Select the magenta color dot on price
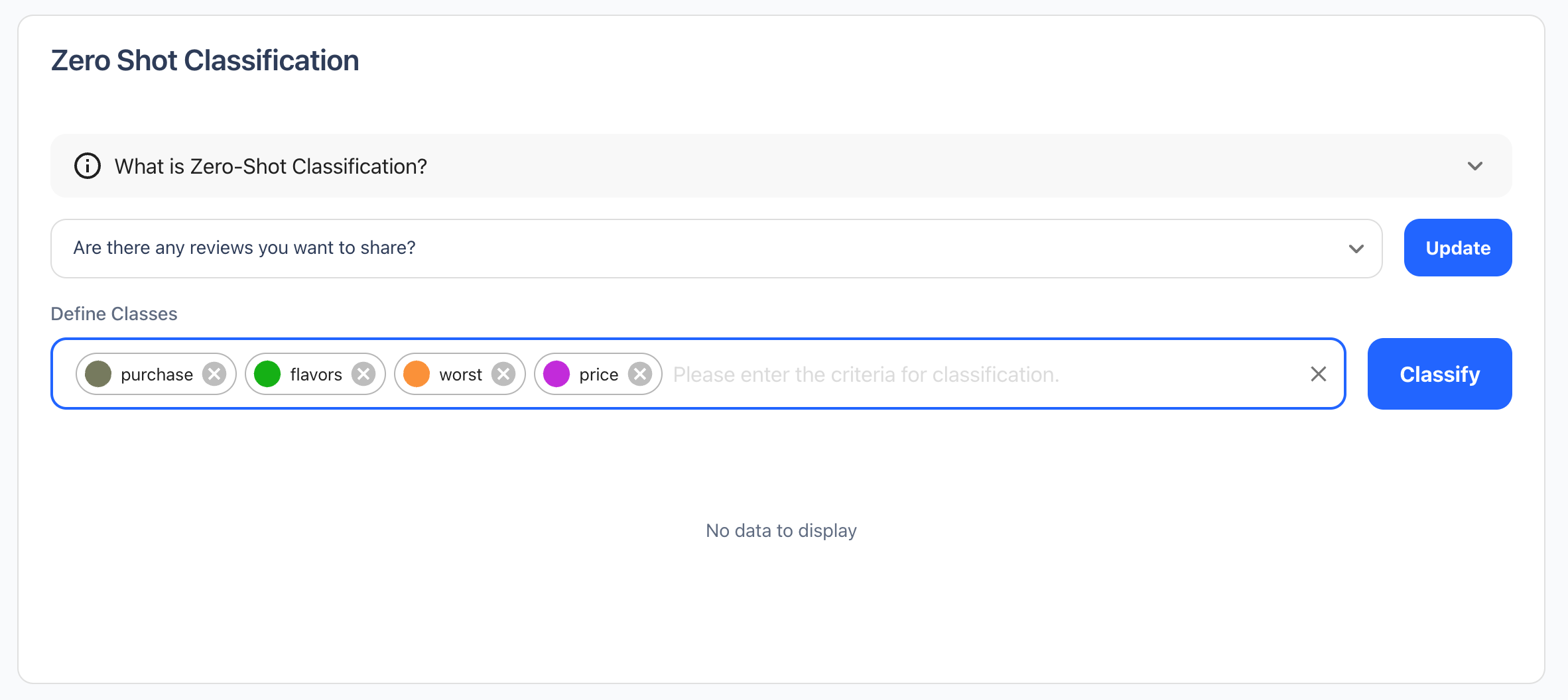This screenshot has height=700, width=1568. (556, 374)
